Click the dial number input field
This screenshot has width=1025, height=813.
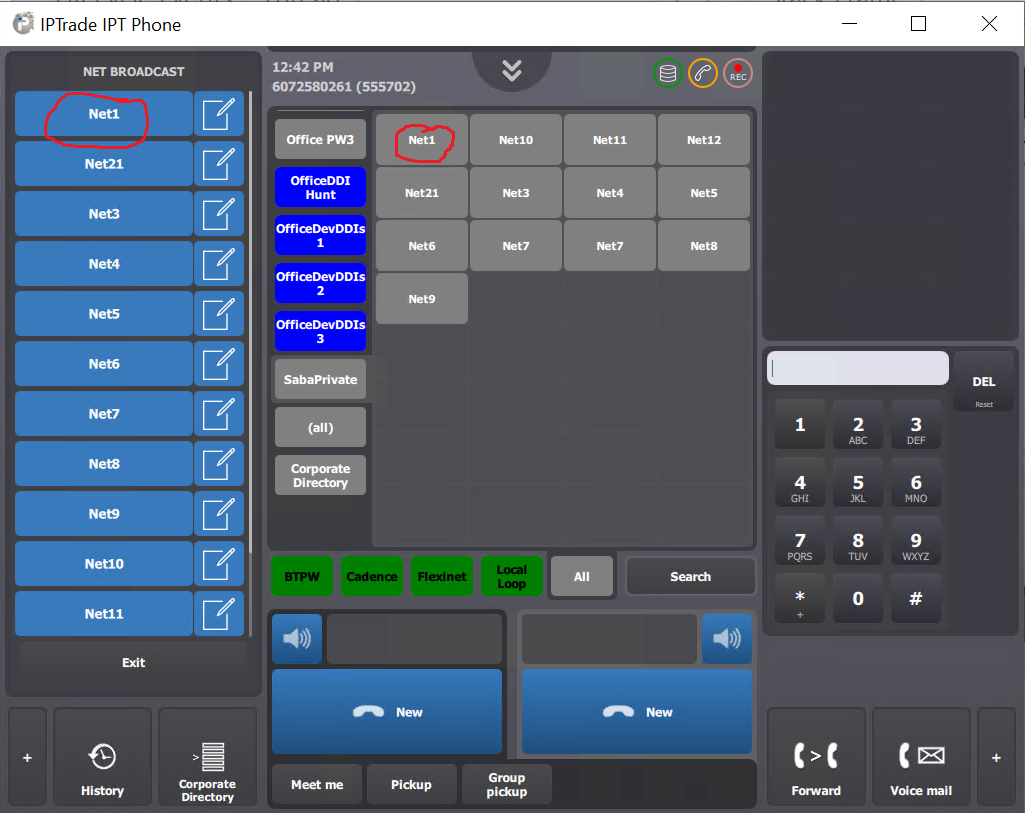click(858, 369)
